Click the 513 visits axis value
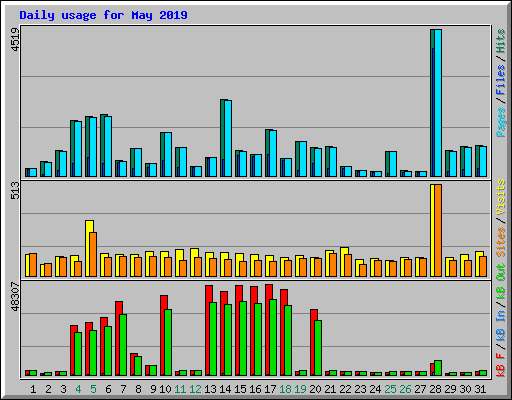This screenshot has height=400, width=512. 15,190
